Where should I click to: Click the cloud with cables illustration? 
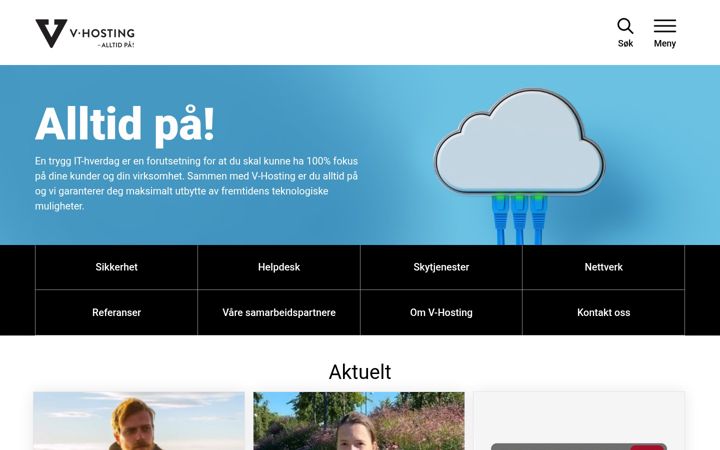pyautogui.click(x=519, y=165)
